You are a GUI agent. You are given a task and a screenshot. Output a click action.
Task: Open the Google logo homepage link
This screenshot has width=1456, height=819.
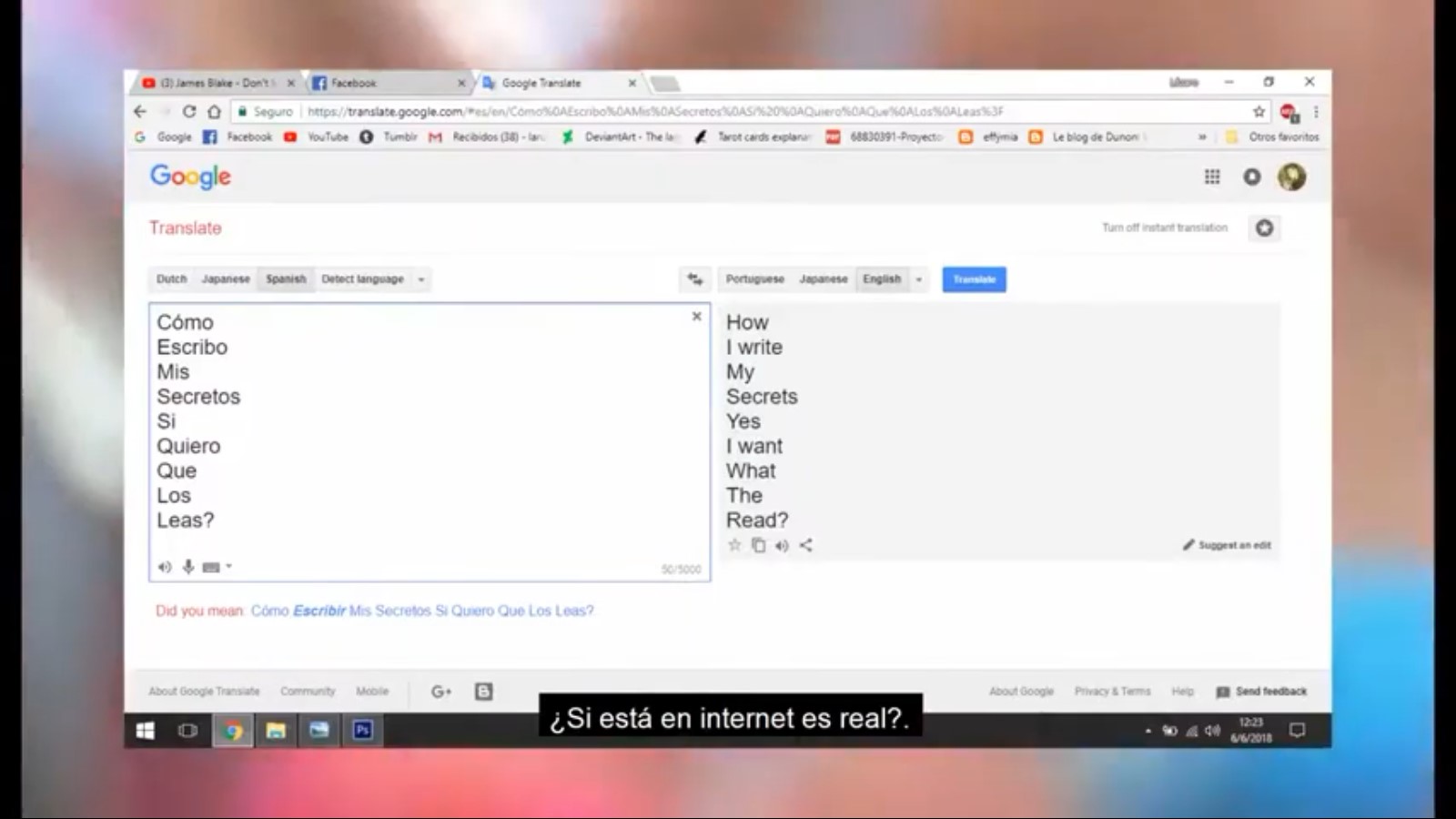pyautogui.click(x=190, y=177)
